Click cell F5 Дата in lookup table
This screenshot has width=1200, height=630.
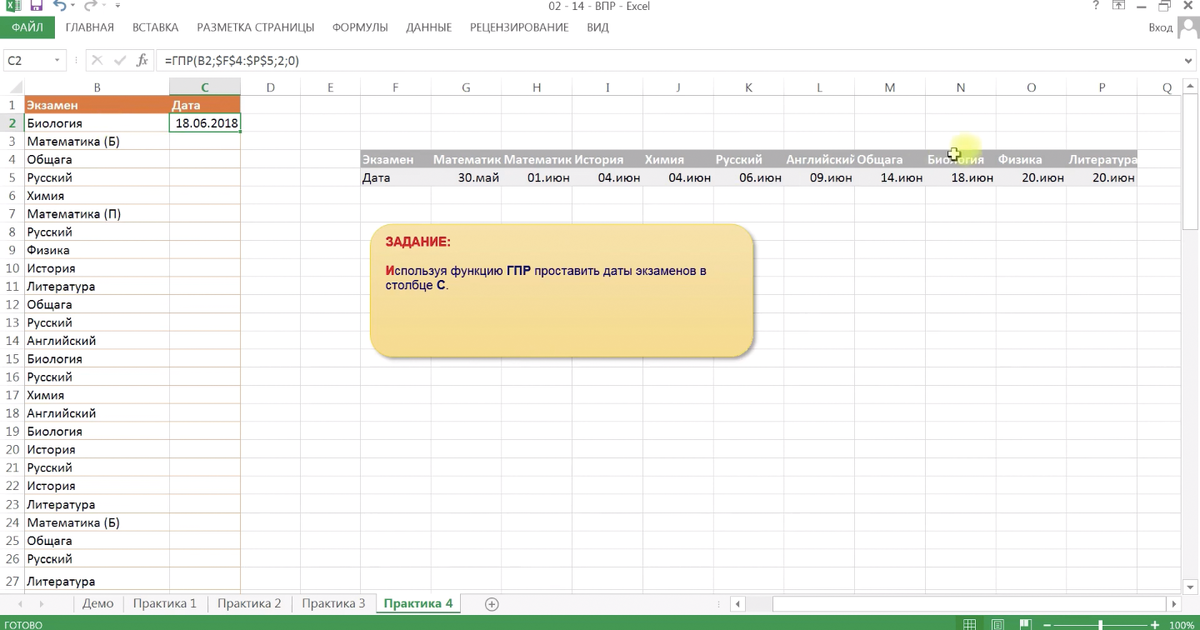(396, 177)
